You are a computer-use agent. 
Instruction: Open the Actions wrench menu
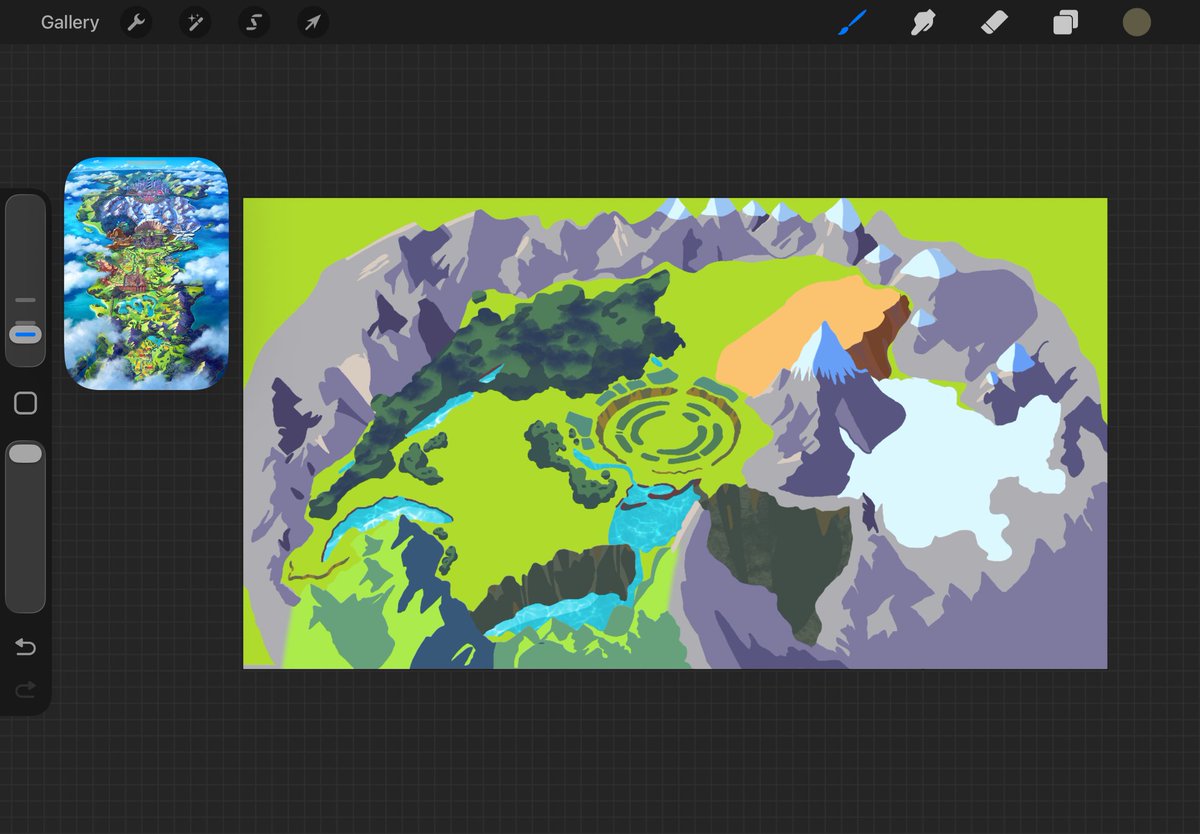(136, 22)
